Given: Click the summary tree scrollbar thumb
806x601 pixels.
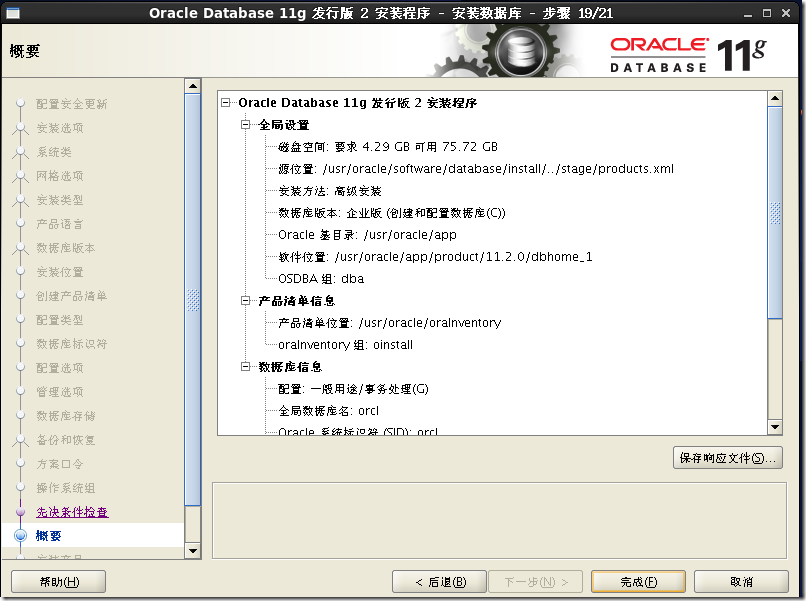Looking at the screenshot, I should pos(775,213).
